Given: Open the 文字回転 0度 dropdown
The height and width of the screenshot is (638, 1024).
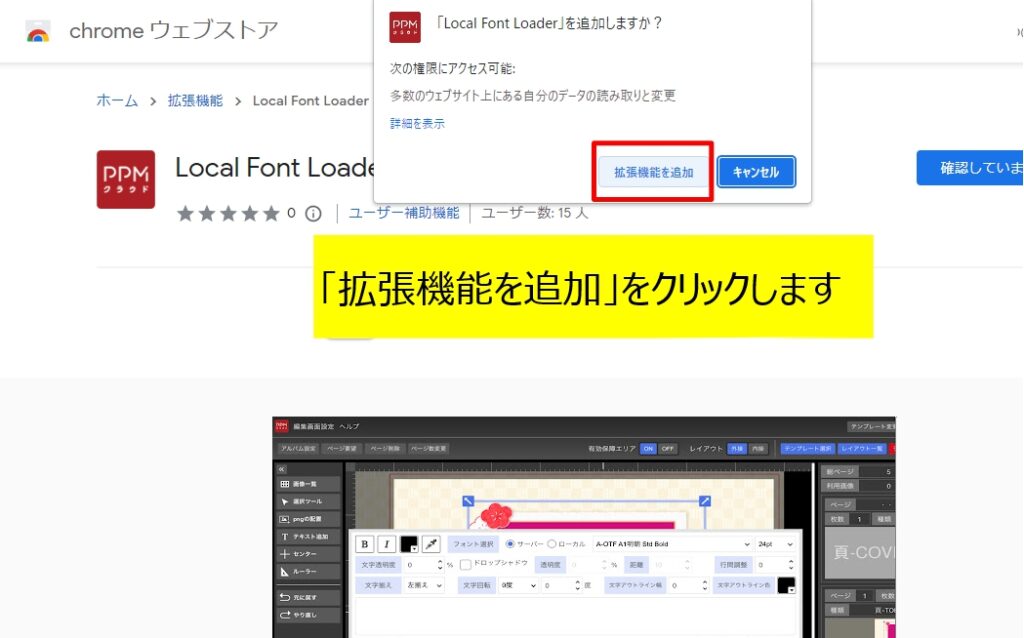Looking at the screenshot, I should pyautogui.click(x=519, y=586).
